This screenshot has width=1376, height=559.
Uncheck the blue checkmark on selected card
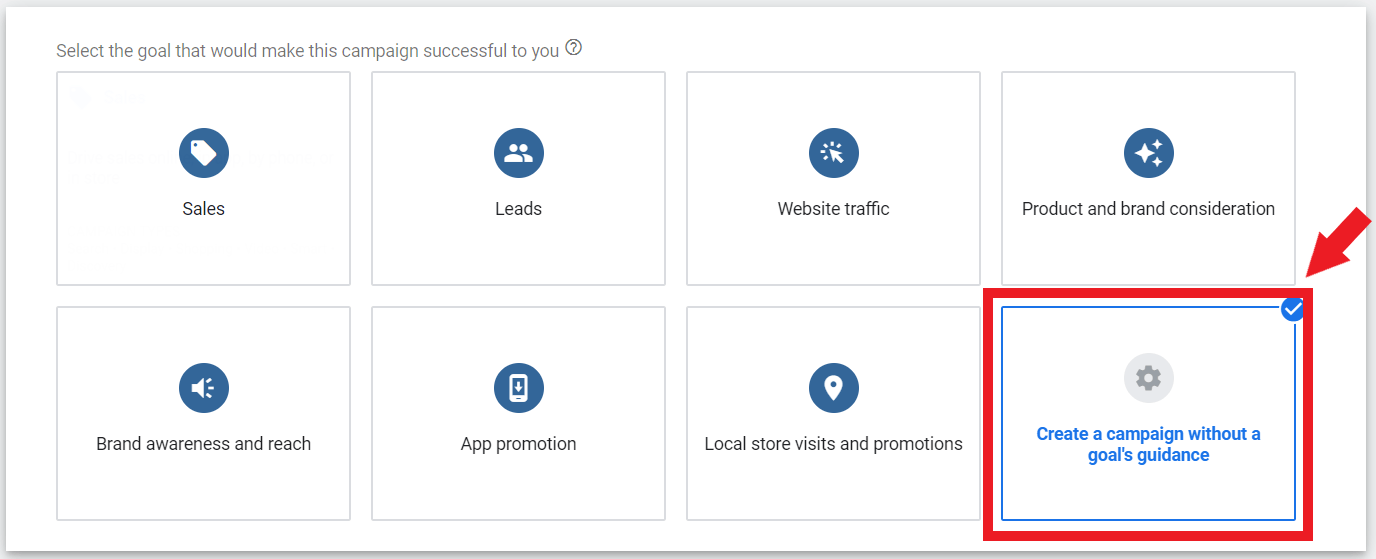click(1292, 310)
